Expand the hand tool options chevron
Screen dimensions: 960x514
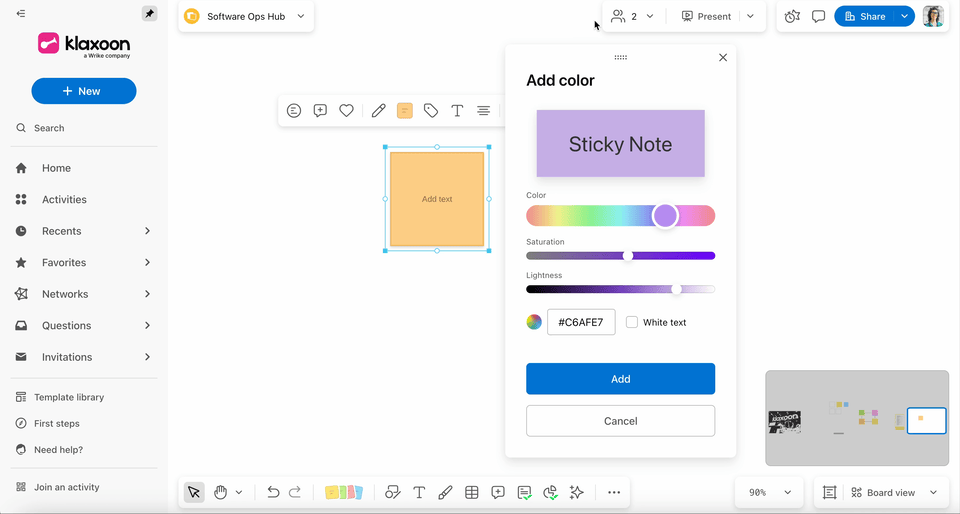239,493
